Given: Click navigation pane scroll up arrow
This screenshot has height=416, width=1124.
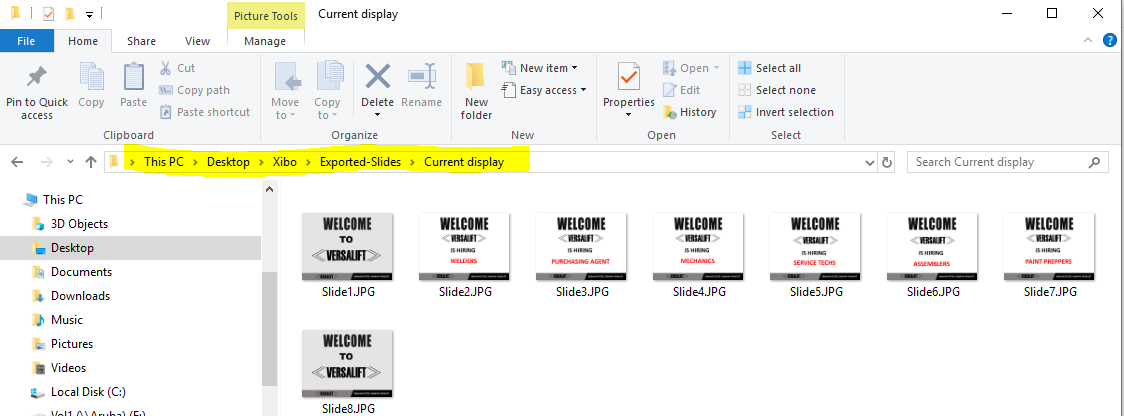Looking at the screenshot, I should pyautogui.click(x=270, y=190).
